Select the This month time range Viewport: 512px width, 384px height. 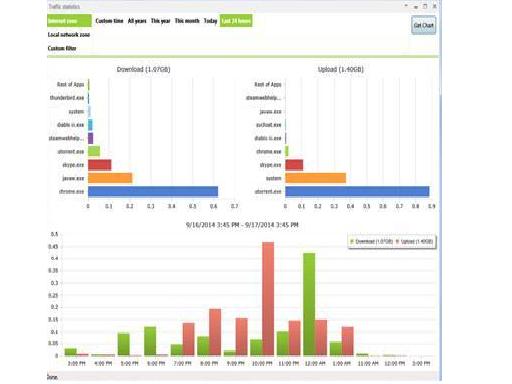click(187, 21)
